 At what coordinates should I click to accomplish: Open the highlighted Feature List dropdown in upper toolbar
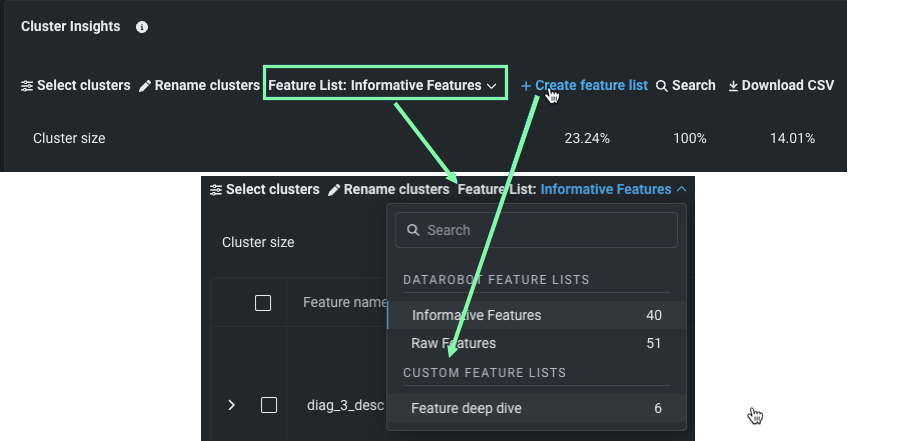tap(384, 85)
